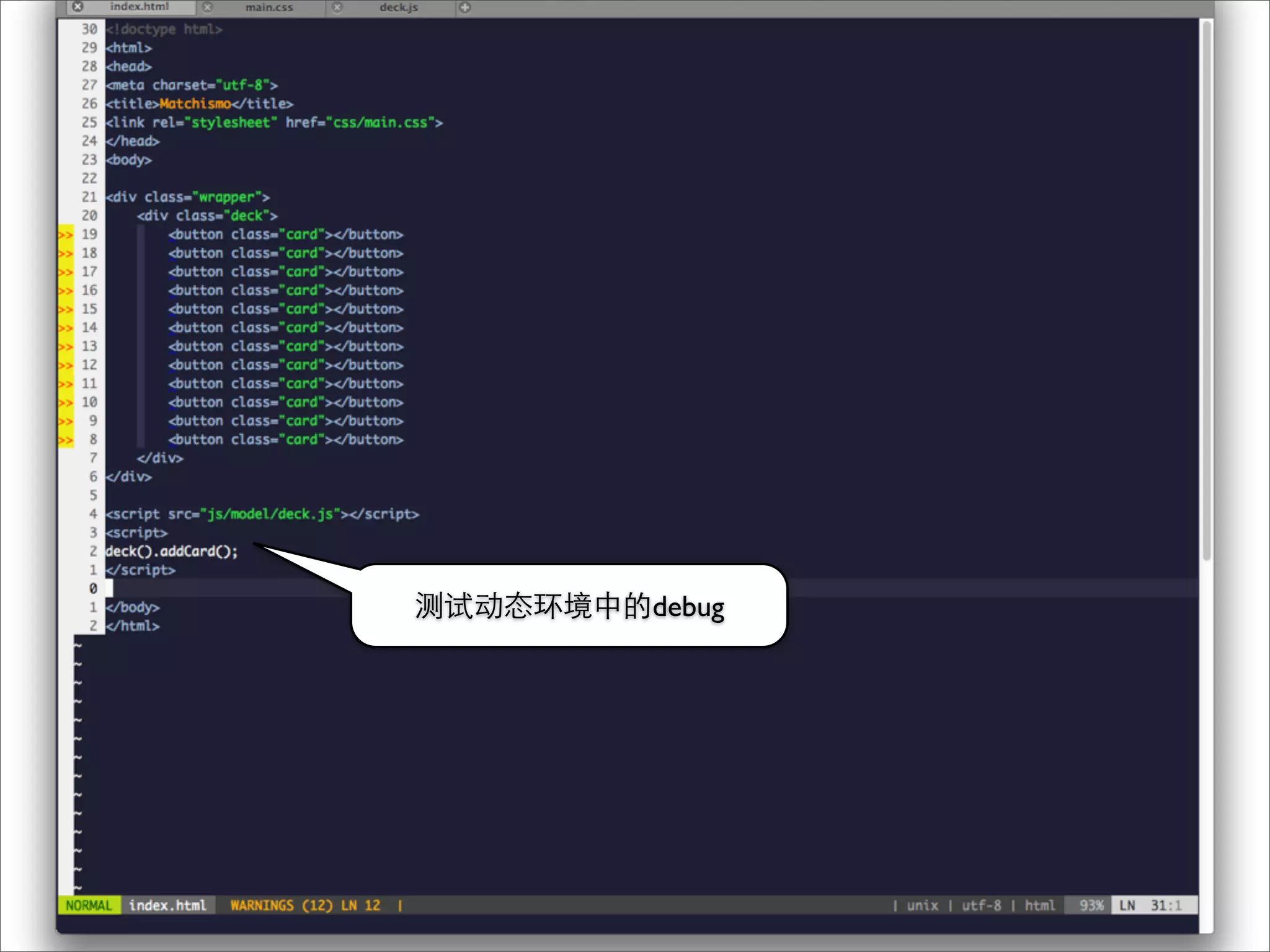1270x952 pixels.
Task: Click the "stylesheet" rel attribute value
Action: [231, 122]
